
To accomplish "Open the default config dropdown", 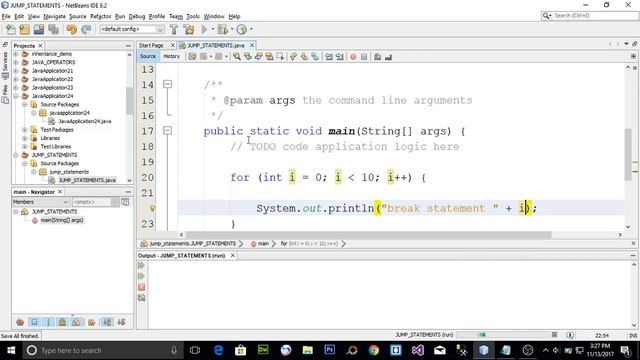I will pyautogui.click(x=132, y=29).
